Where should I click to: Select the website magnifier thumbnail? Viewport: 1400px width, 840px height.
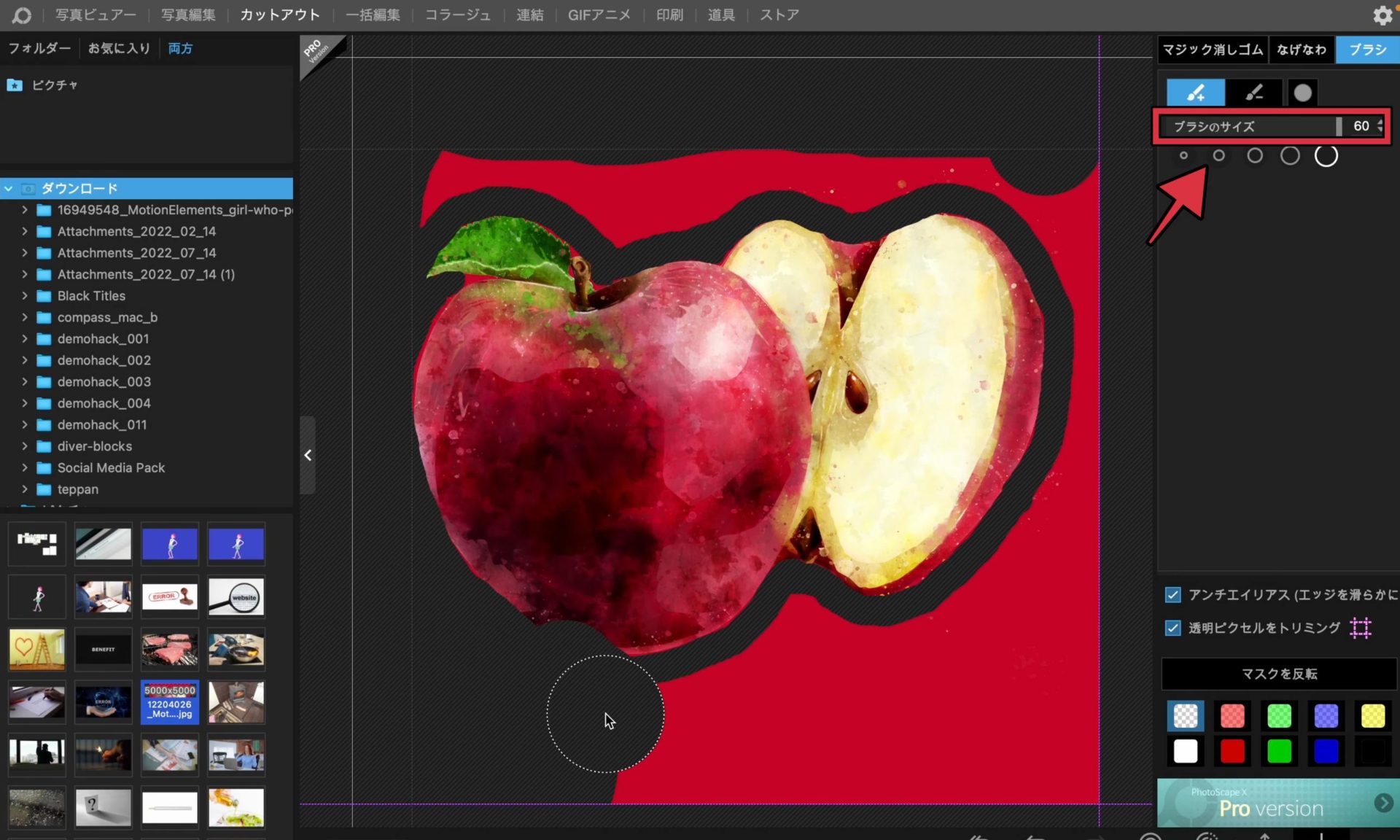(236, 597)
